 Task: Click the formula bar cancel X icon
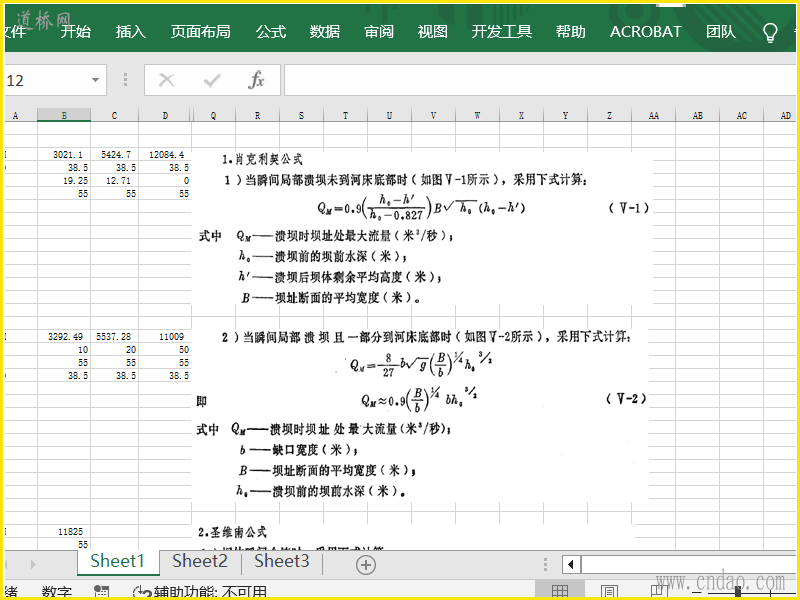[x=166, y=80]
